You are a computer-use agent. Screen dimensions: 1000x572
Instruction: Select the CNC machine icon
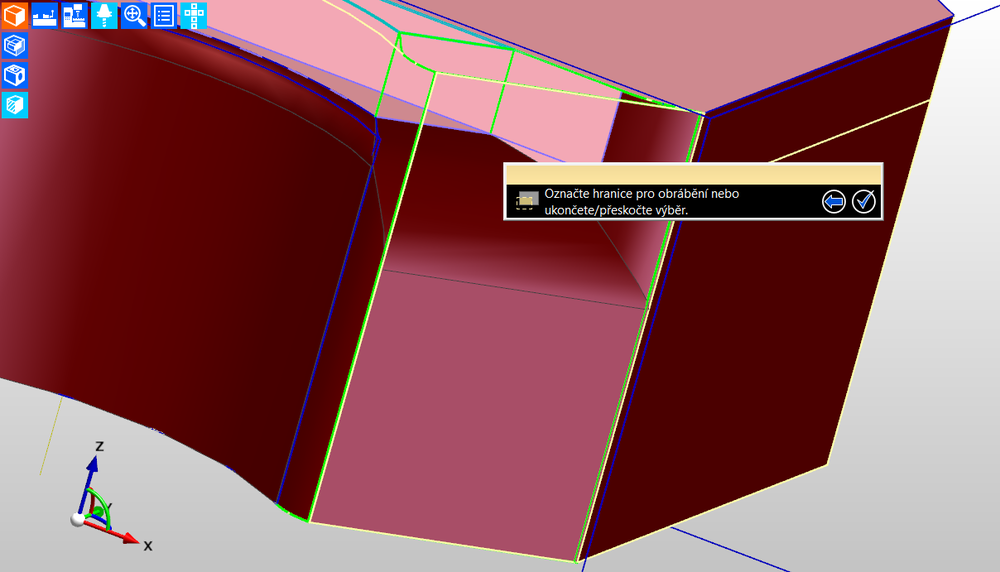pyautogui.click(x=75, y=15)
